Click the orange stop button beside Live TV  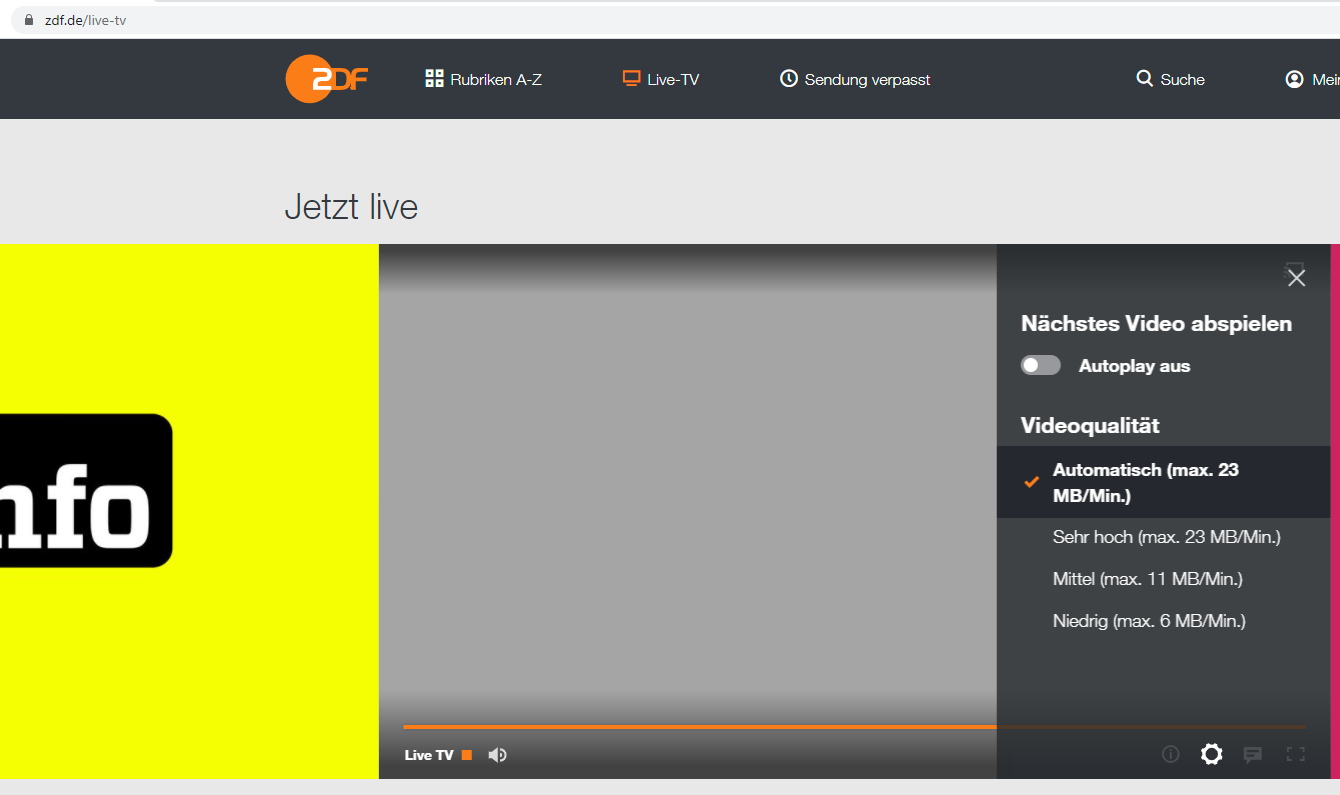click(467, 755)
